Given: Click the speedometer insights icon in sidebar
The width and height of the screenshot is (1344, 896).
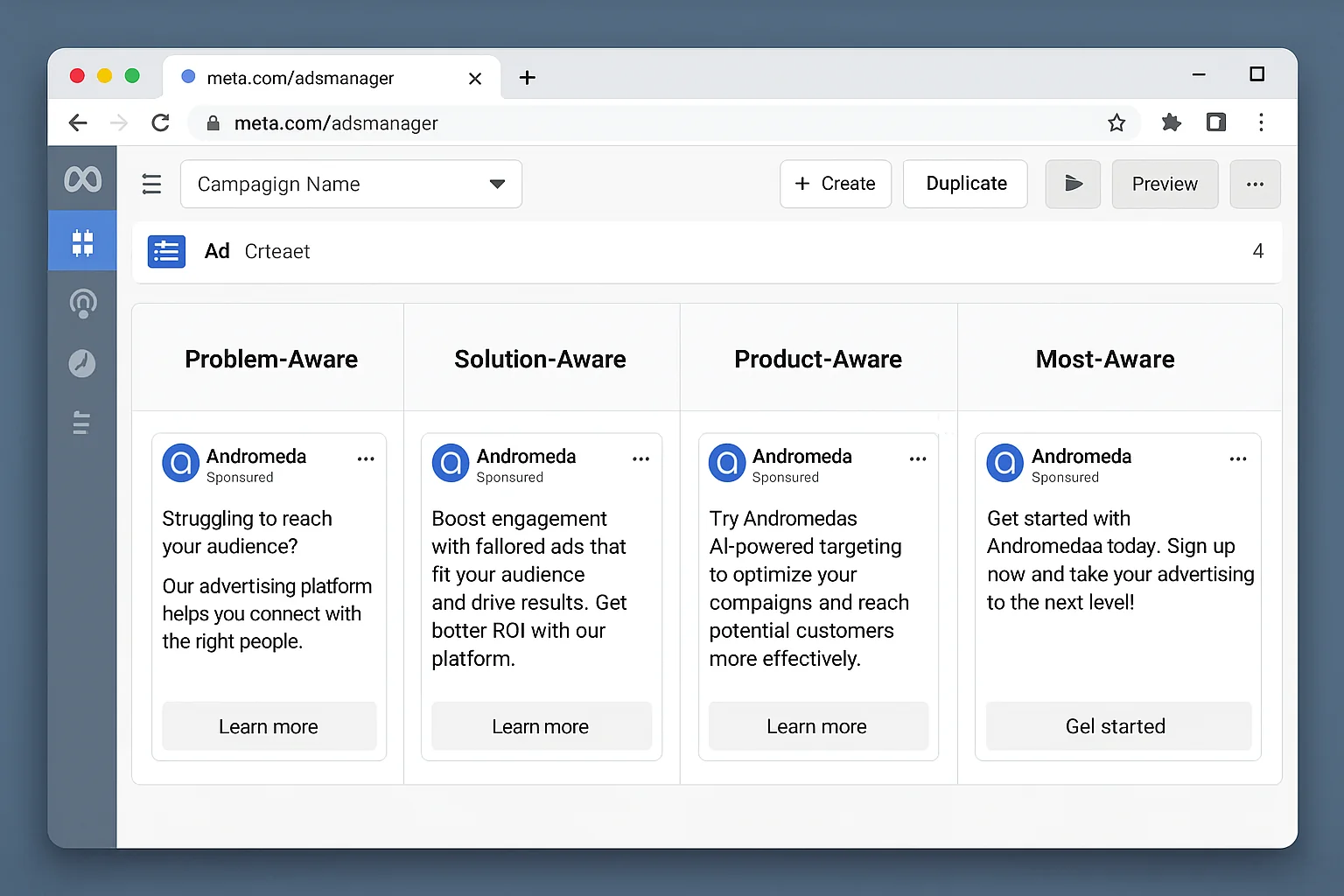Looking at the screenshot, I should (82, 364).
